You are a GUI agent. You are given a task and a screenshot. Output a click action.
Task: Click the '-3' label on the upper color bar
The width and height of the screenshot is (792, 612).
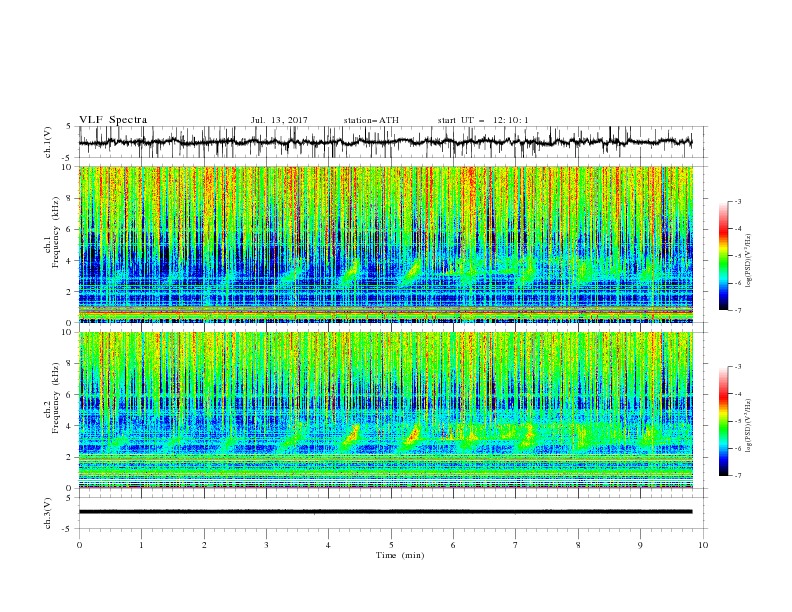[x=738, y=201]
